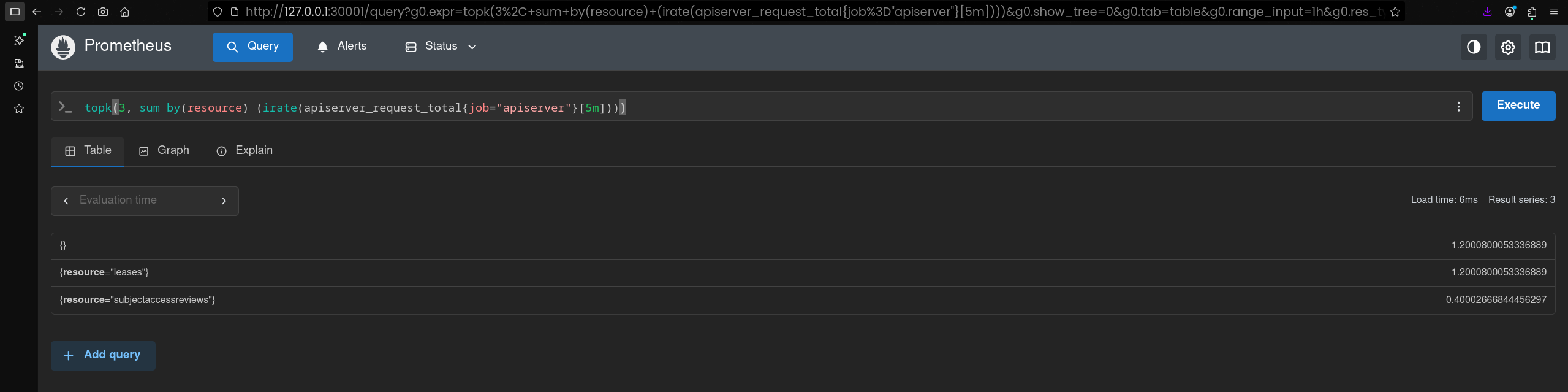The width and height of the screenshot is (1568, 392).
Task: Open the settings gear in Prometheus header
Action: click(x=1508, y=47)
